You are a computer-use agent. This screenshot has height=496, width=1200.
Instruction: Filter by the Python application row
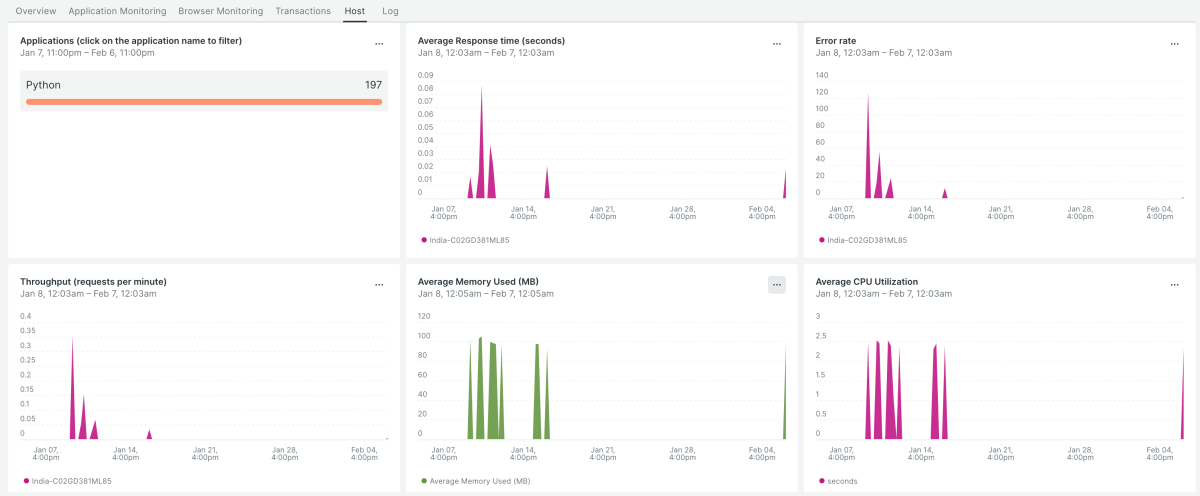[x=203, y=86]
